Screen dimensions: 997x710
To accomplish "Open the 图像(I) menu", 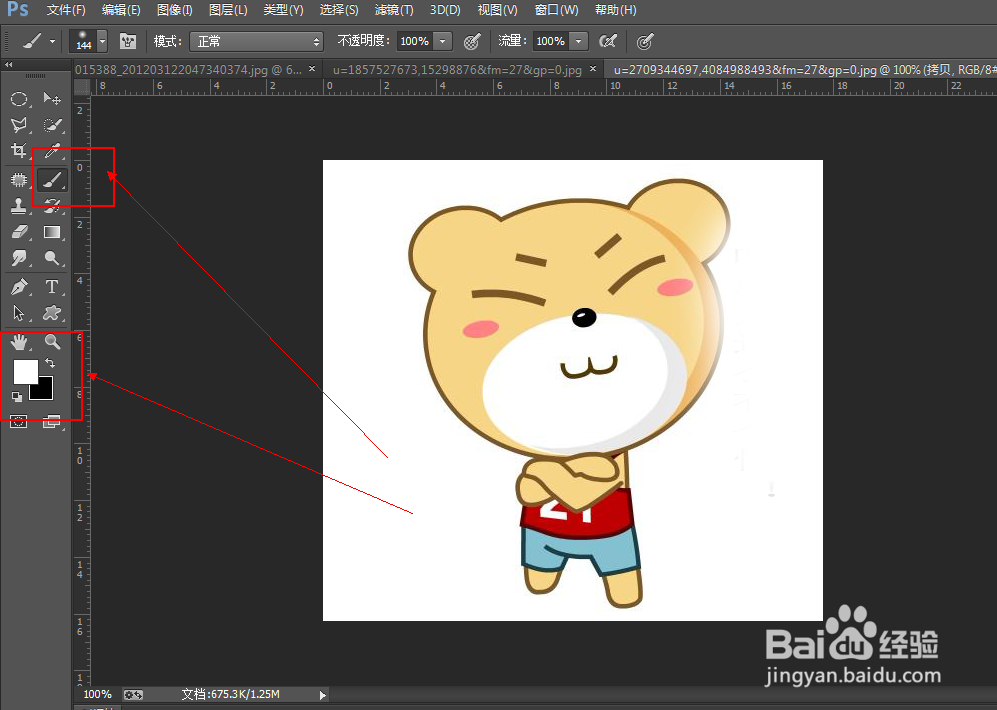I will point(174,10).
